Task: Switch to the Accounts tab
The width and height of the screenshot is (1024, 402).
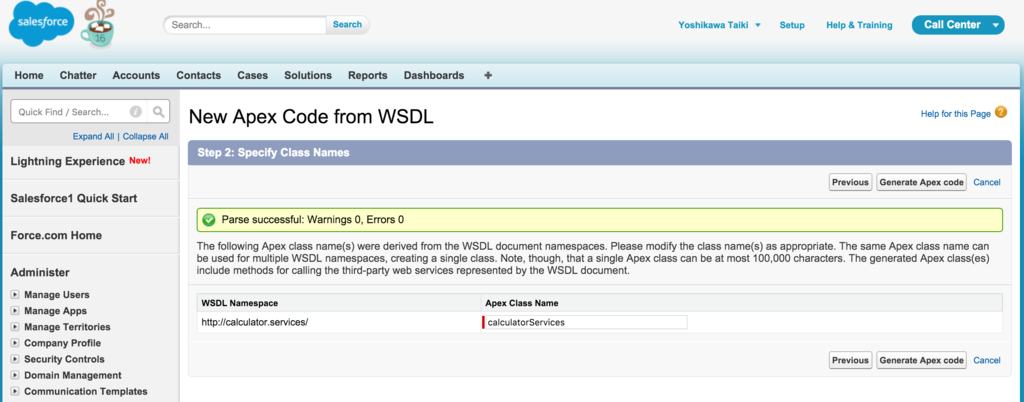Action: [136, 75]
